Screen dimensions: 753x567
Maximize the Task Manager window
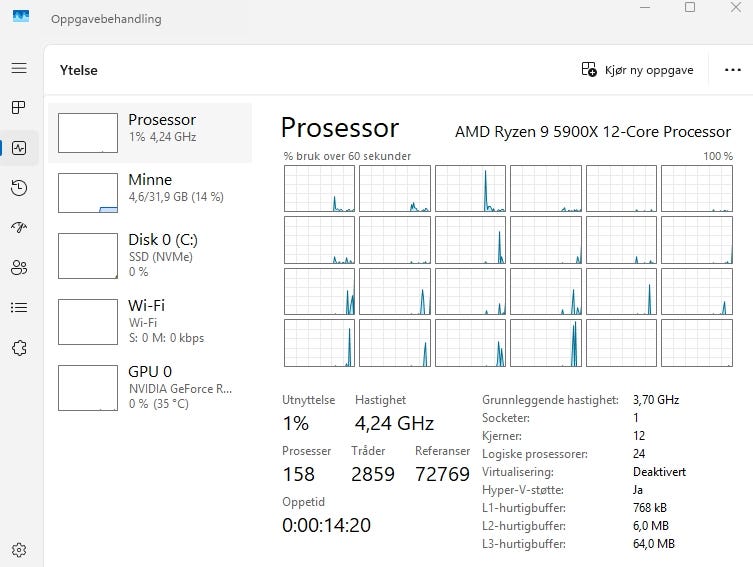click(690, 7)
